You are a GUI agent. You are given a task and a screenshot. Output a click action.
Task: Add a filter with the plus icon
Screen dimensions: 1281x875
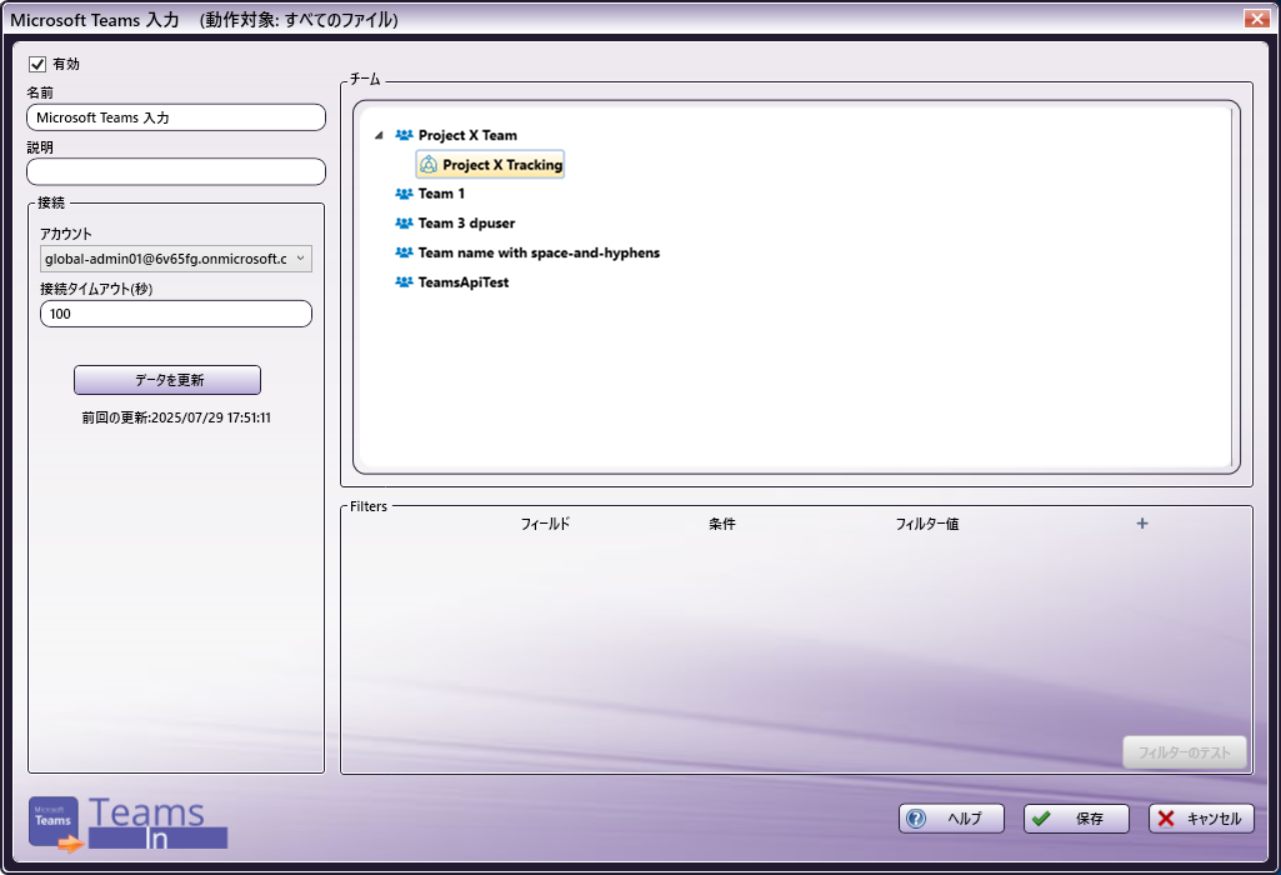pos(1142,523)
